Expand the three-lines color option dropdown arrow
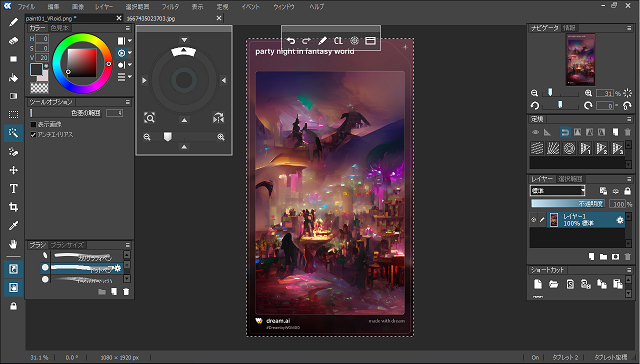This screenshot has width=640, height=364. [130, 77]
